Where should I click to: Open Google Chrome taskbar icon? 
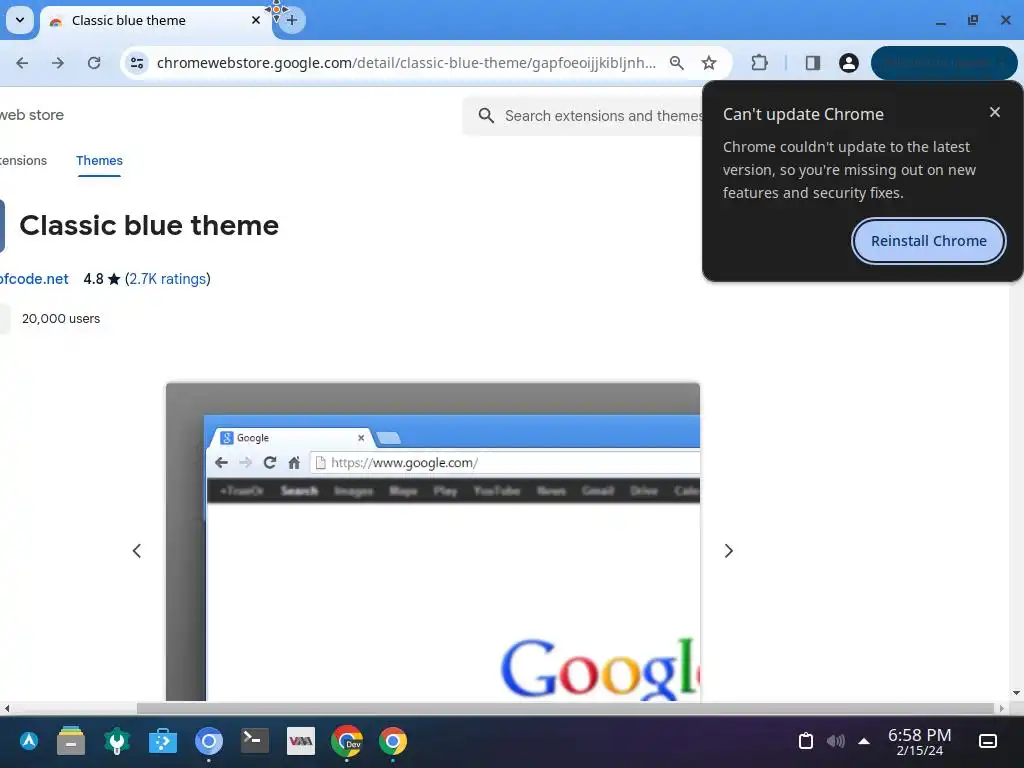pyautogui.click(x=392, y=741)
